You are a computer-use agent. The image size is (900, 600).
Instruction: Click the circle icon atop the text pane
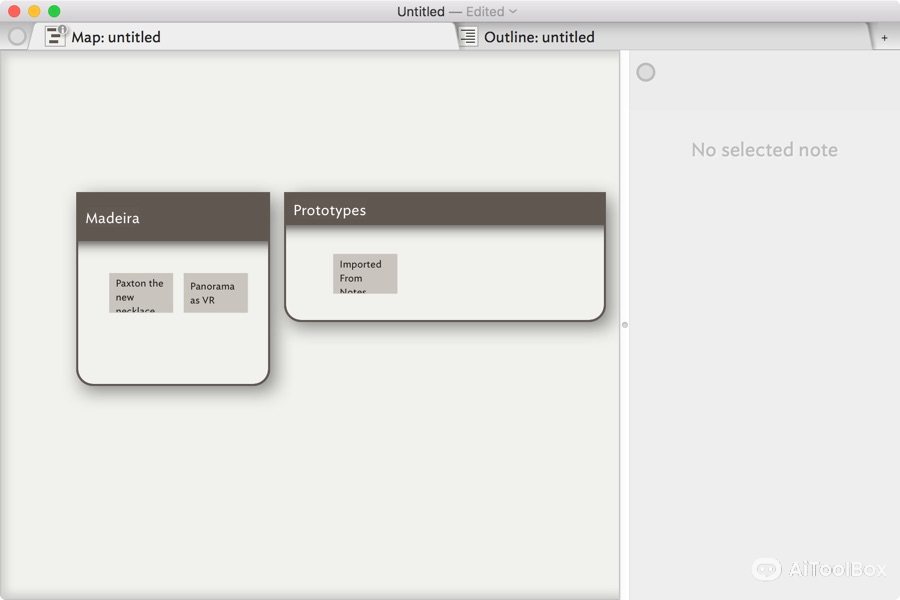pyautogui.click(x=646, y=72)
